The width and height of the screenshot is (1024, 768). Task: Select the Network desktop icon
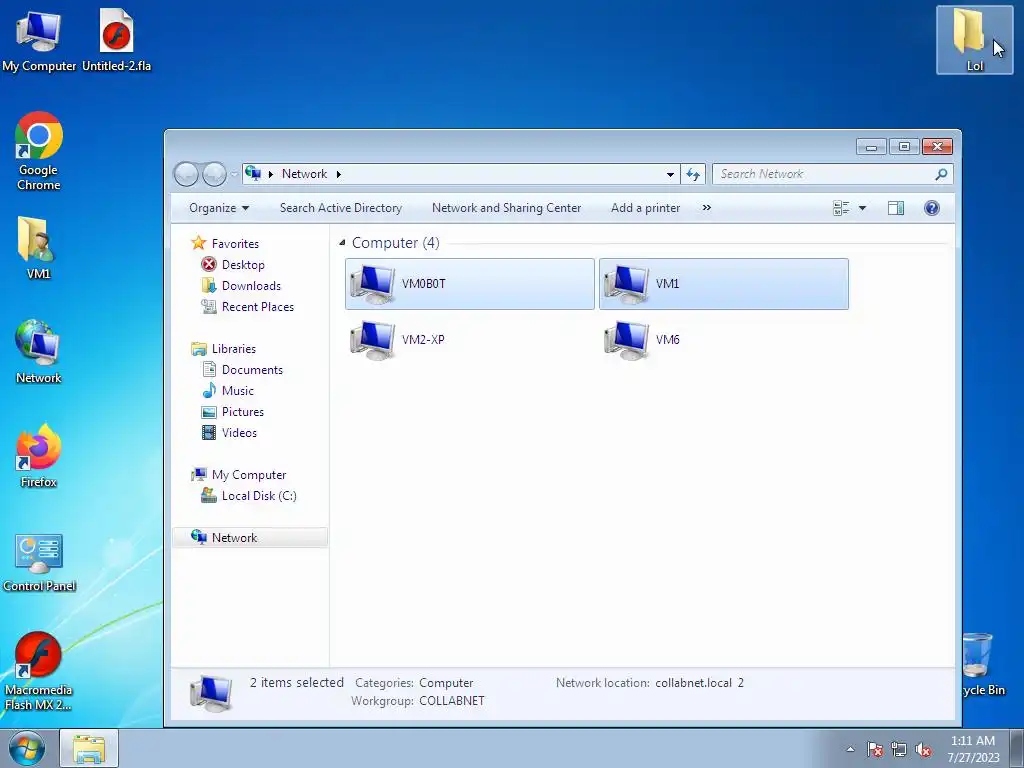coord(39,352)
